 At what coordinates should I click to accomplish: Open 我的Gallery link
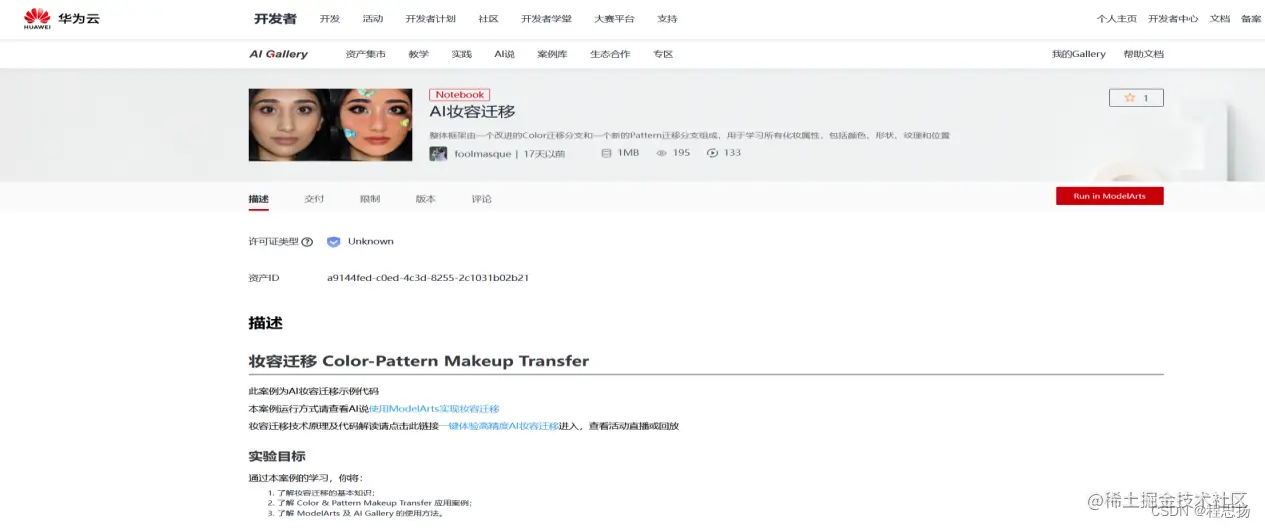pyautogui.click(x=1079, y=54)
